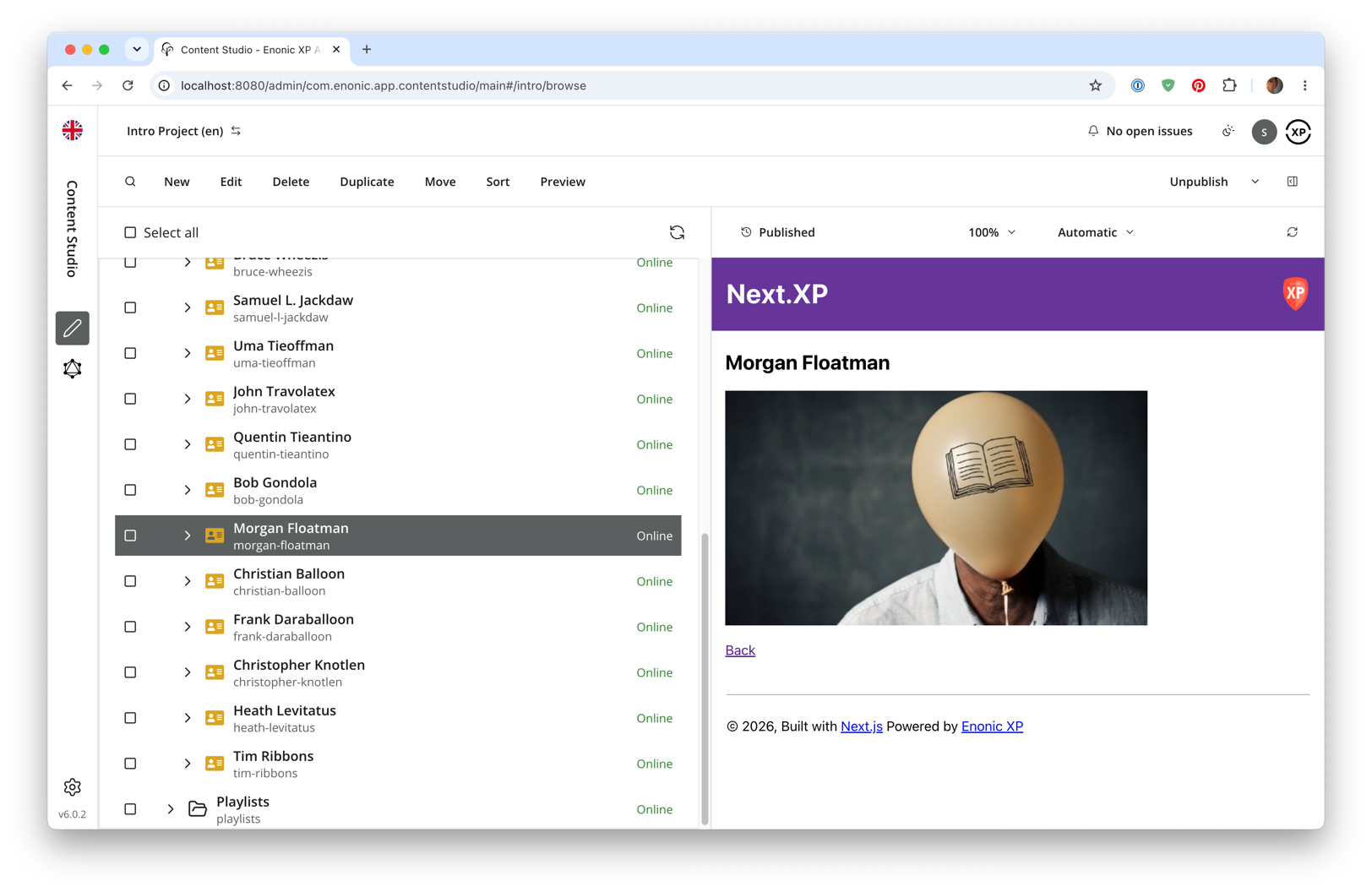Open the user avatar S
The height and width of the screenshot is (892, 1372).
(1264, 132)
